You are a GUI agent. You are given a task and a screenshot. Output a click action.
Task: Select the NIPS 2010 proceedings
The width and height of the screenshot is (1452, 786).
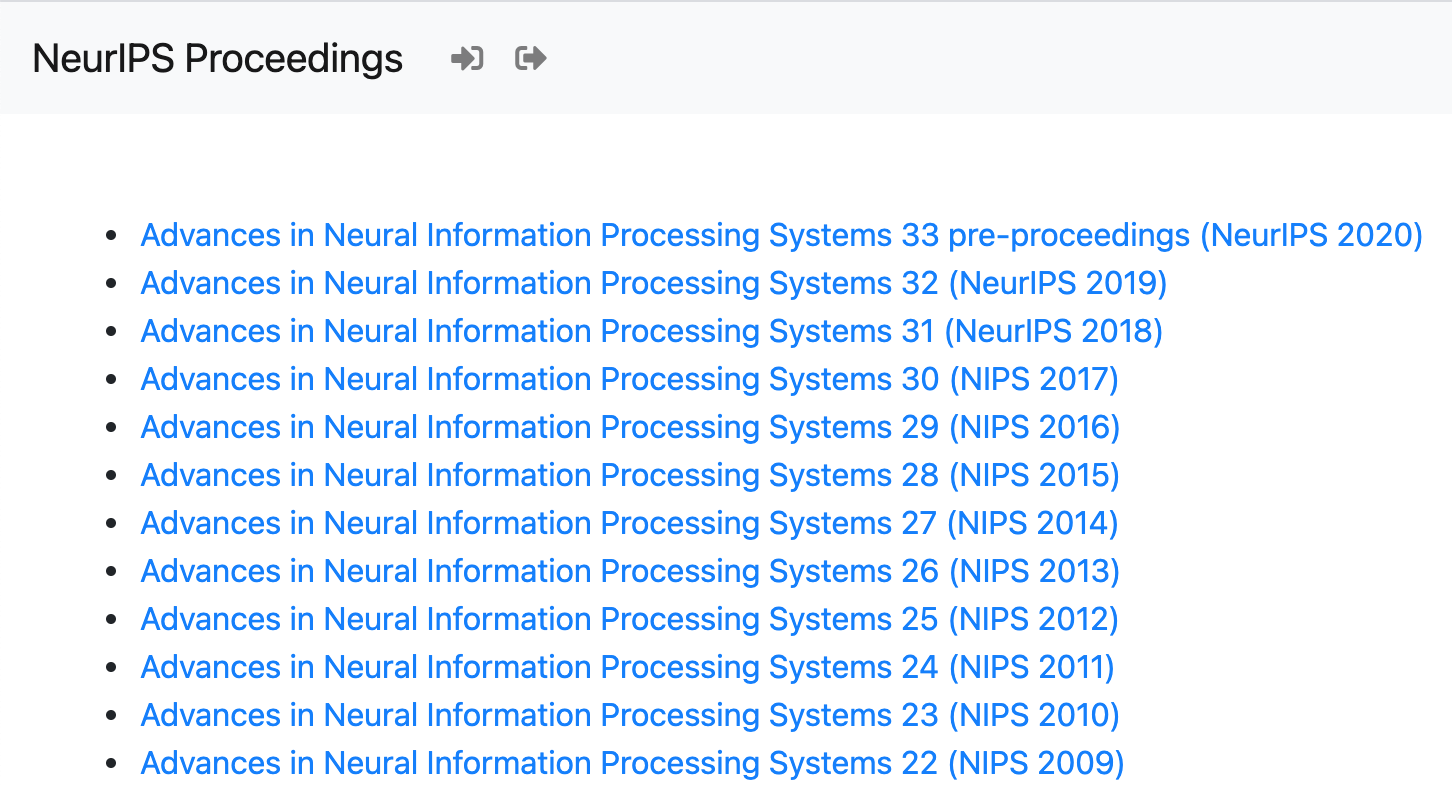(x=629, y=715)
